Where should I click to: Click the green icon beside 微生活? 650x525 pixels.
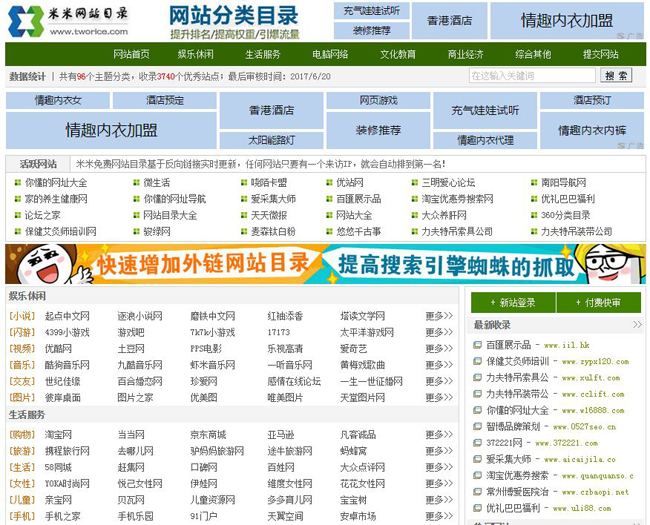[x=136, y=182]
